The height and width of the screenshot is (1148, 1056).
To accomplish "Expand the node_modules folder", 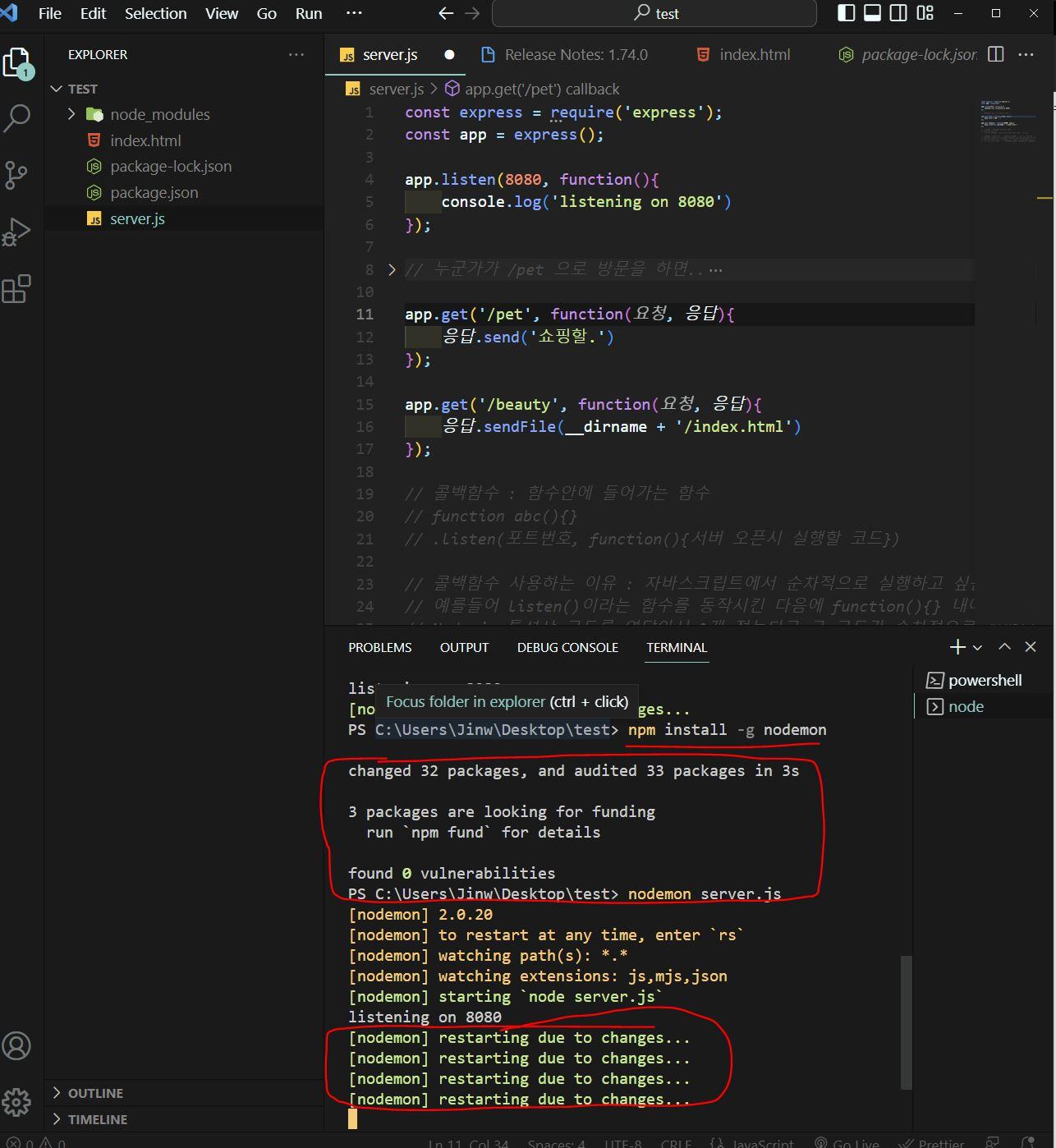I will point(71,114).
